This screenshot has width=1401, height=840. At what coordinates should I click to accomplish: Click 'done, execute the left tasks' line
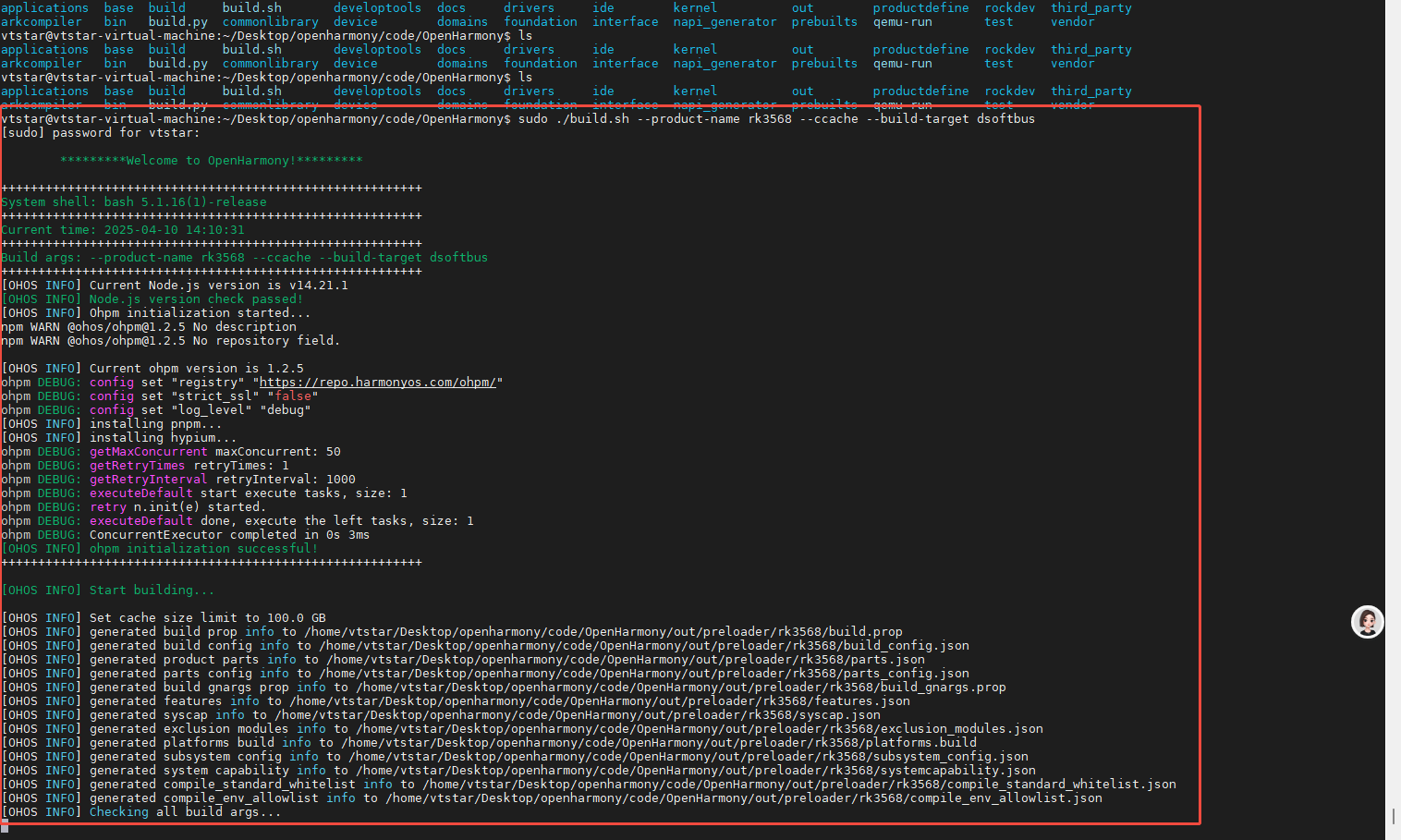click(x=238, y=520)
